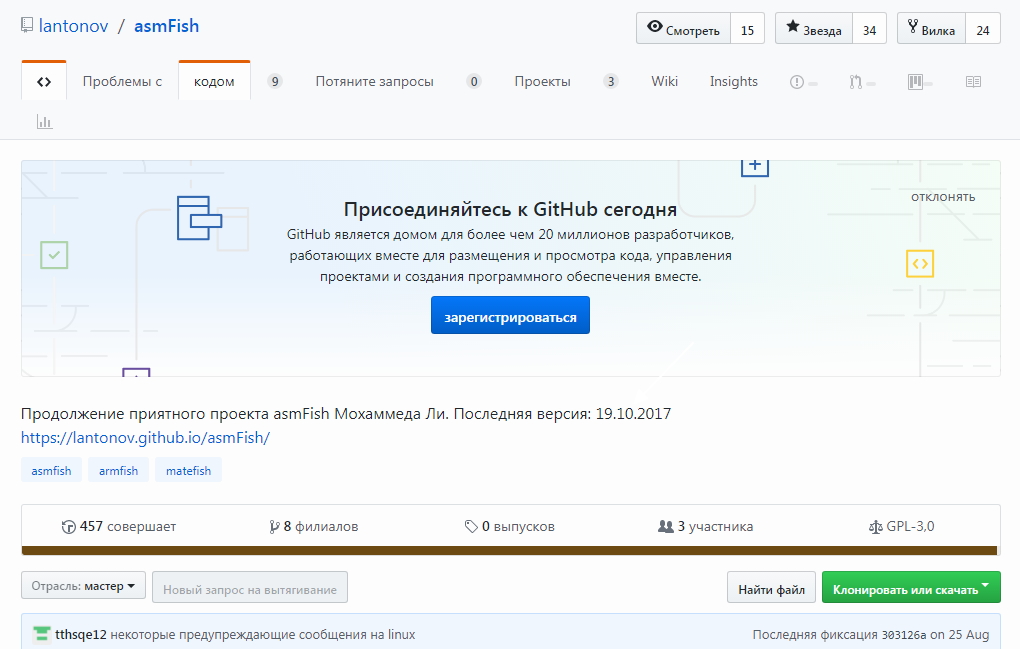Screen dimensions: 1020x649
Task: Click the stargazers count 34
Action: [870, 29]
